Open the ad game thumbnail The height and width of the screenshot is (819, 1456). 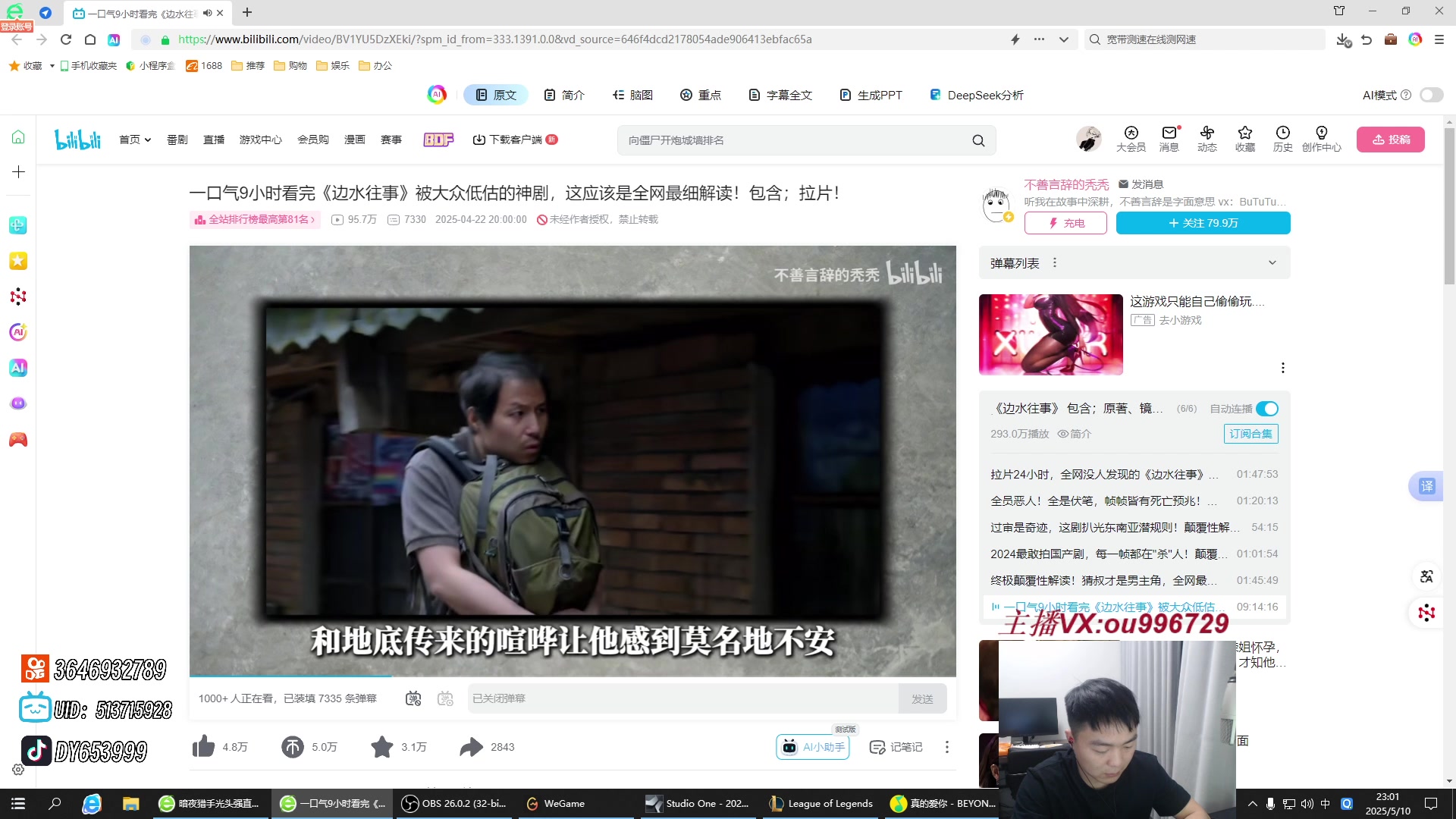(x=1050, y=334)
